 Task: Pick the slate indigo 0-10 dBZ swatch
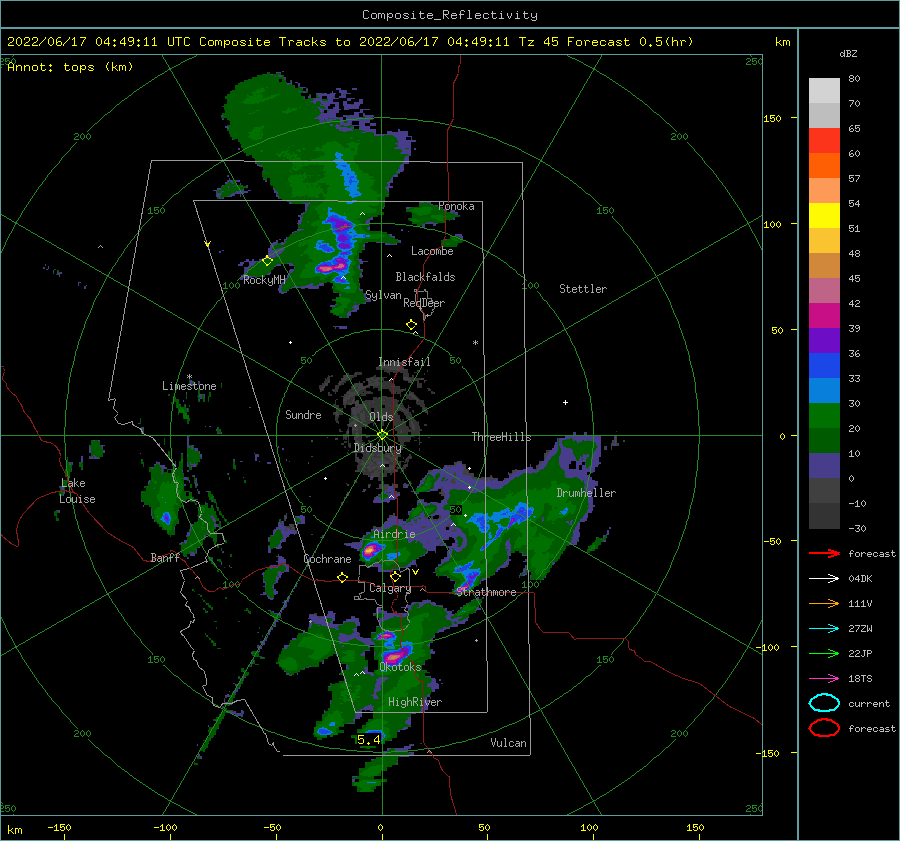click(824, 466)
